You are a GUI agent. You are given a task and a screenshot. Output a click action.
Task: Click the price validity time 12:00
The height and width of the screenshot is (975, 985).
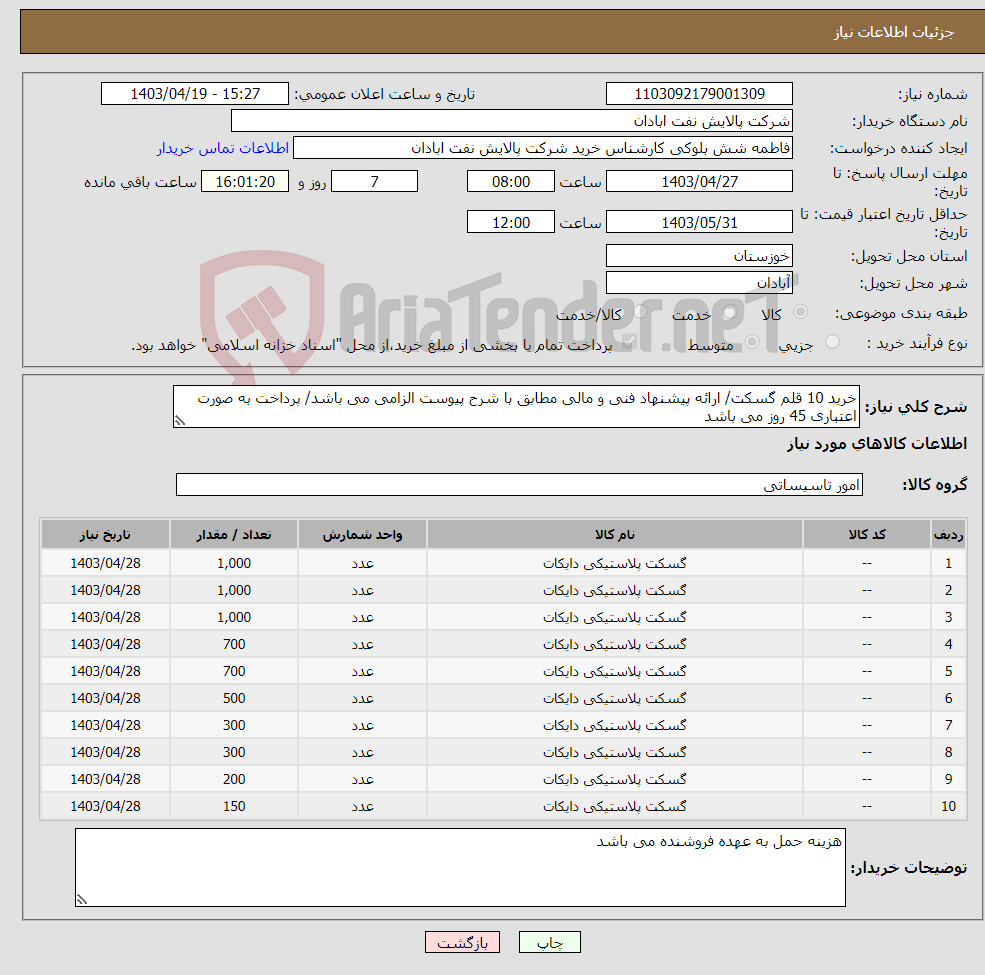click(x=511, y=222)
